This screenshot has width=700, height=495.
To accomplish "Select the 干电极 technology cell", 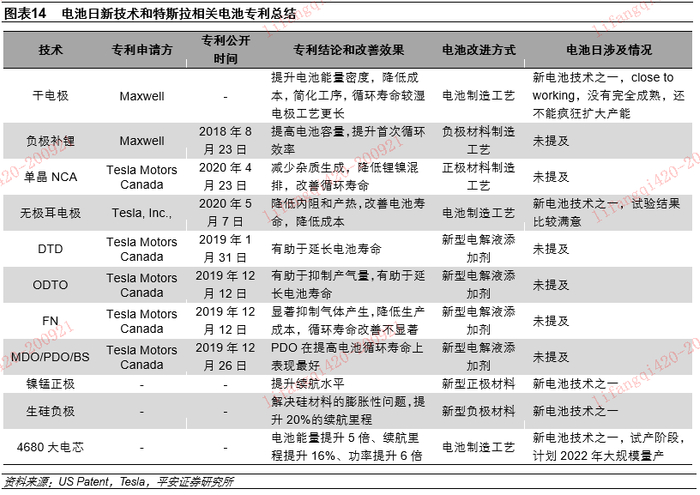I will point(50,96).
